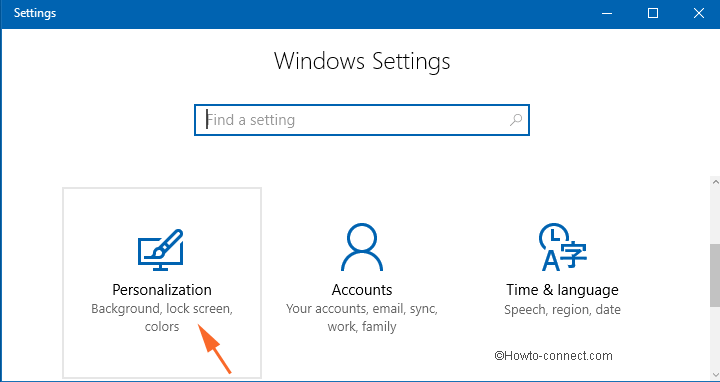Click the Howto-connect.com watermark text
The image size is (720, 382).
pyautogui.click(x=553, y=356)
